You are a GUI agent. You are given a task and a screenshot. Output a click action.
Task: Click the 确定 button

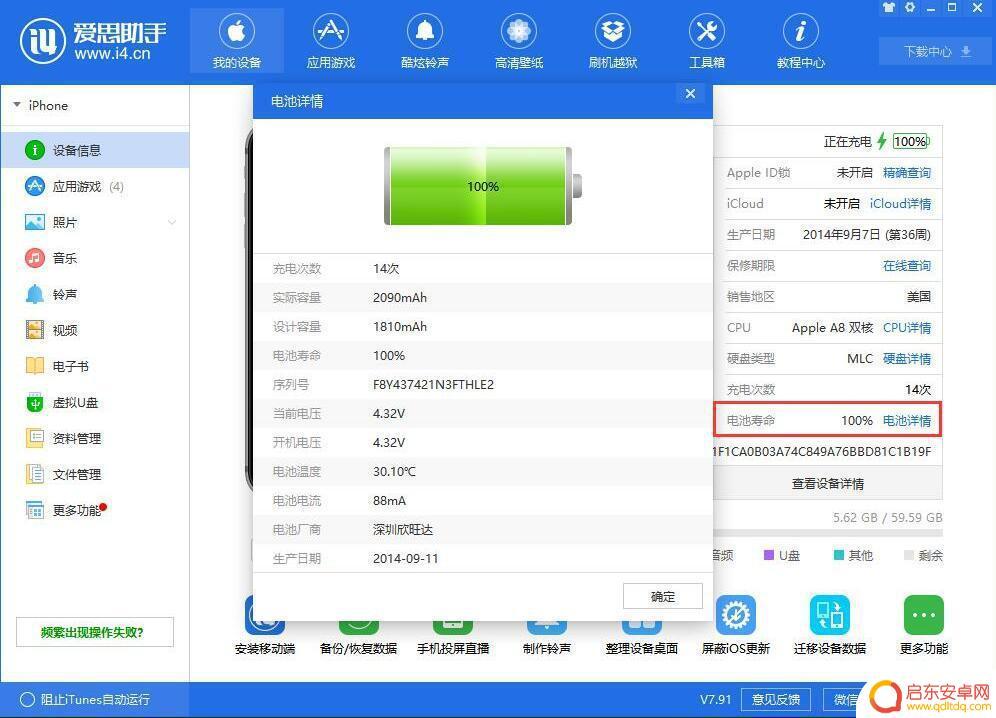(663, 597)
